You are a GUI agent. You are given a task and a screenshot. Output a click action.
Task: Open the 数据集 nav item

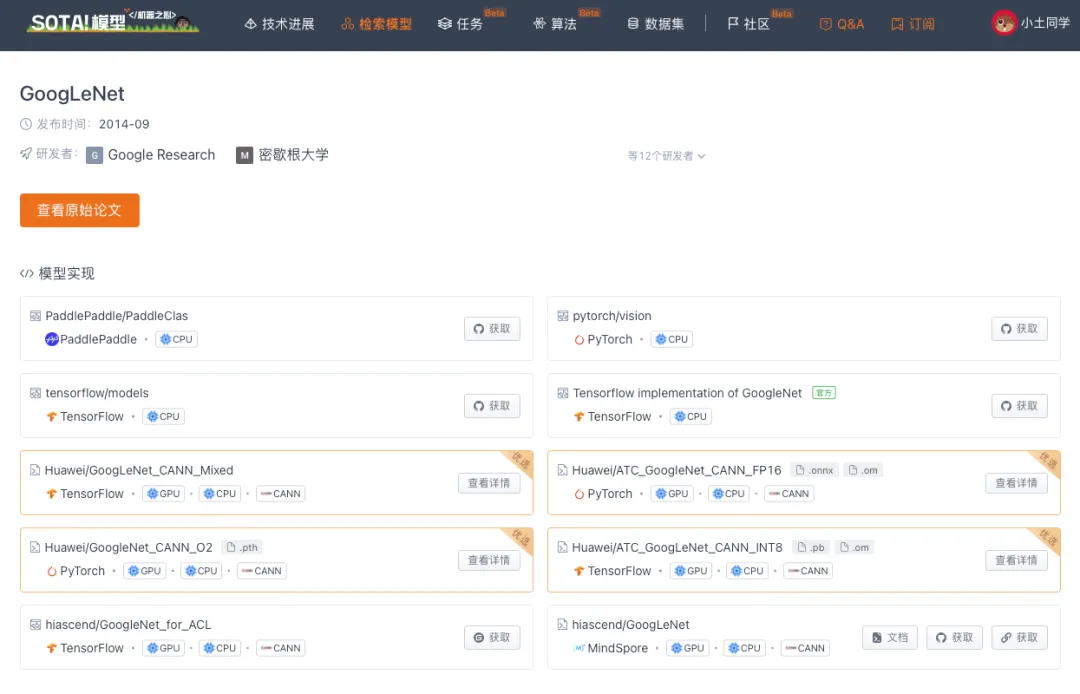(x=656, y=24)
